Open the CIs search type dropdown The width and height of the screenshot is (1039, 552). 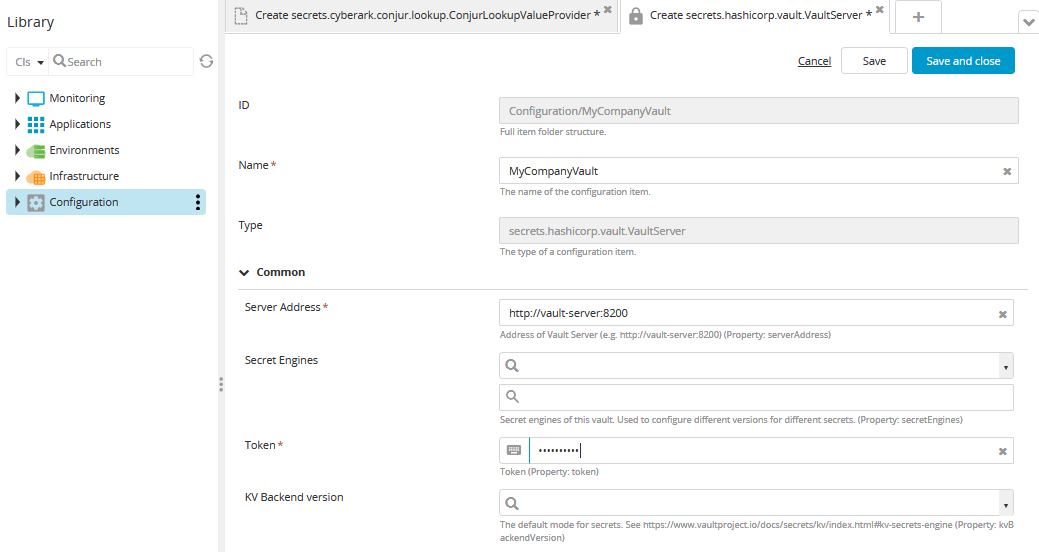[x=29, y=62]
